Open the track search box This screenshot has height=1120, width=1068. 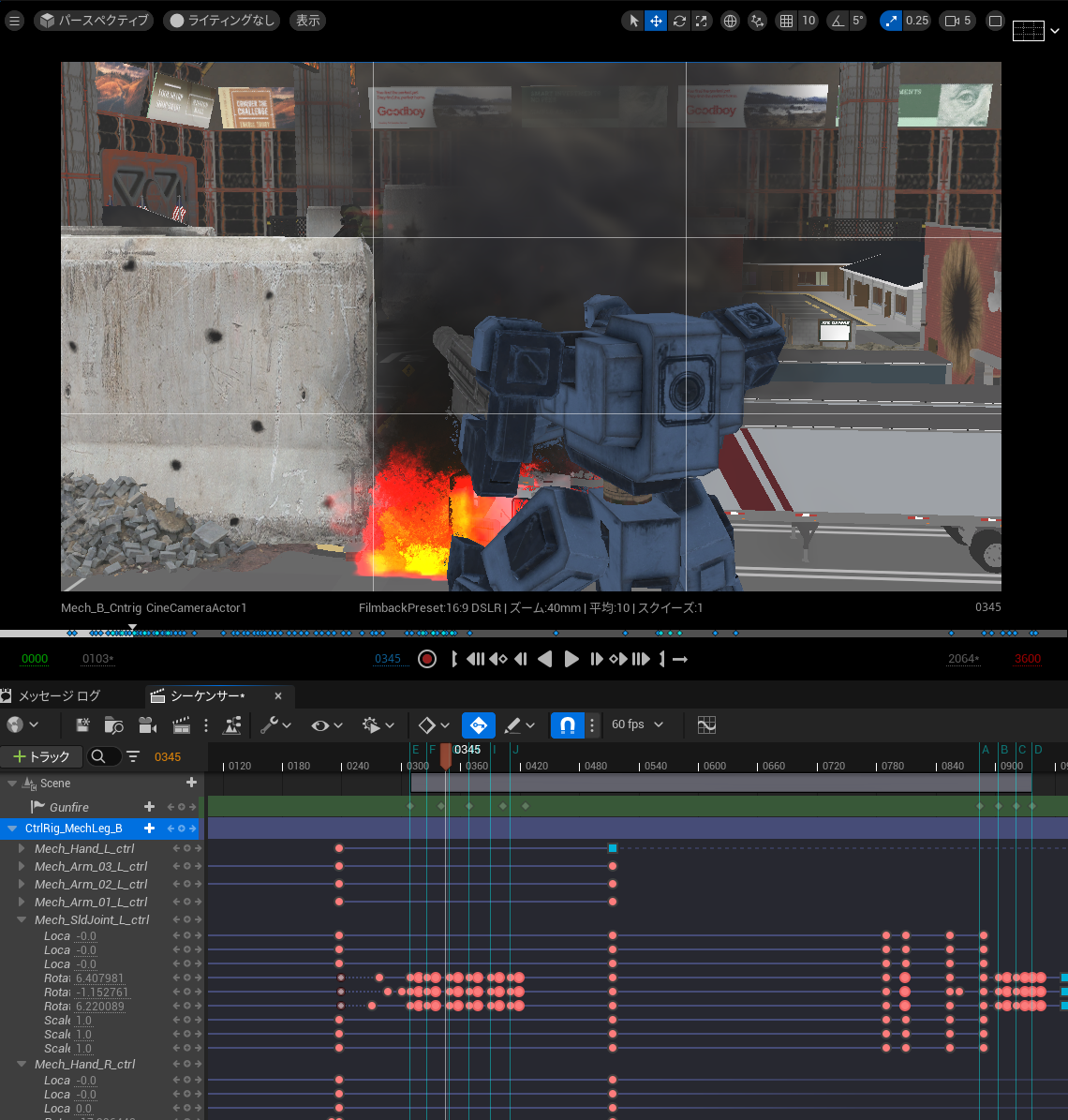[103, 756]
